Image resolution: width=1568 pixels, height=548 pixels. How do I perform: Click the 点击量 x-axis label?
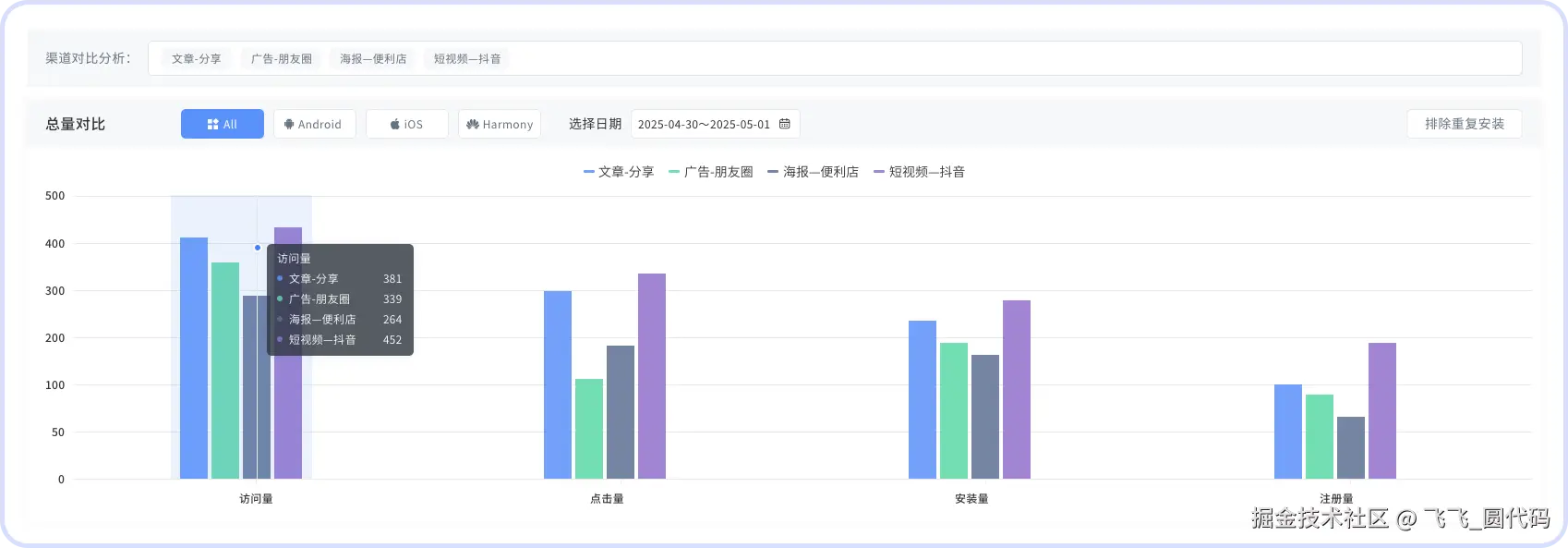point(607,499)
